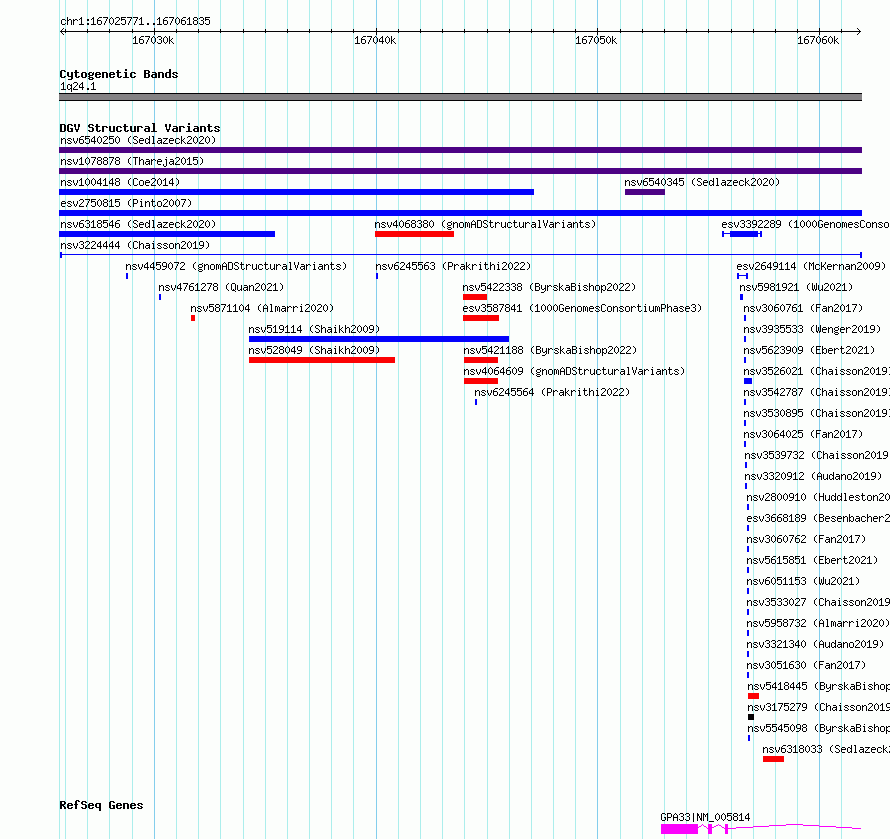Open nsv4761278 (Quan2021) variant label
The image size is (890, 839).
click(x=221, y=287)
